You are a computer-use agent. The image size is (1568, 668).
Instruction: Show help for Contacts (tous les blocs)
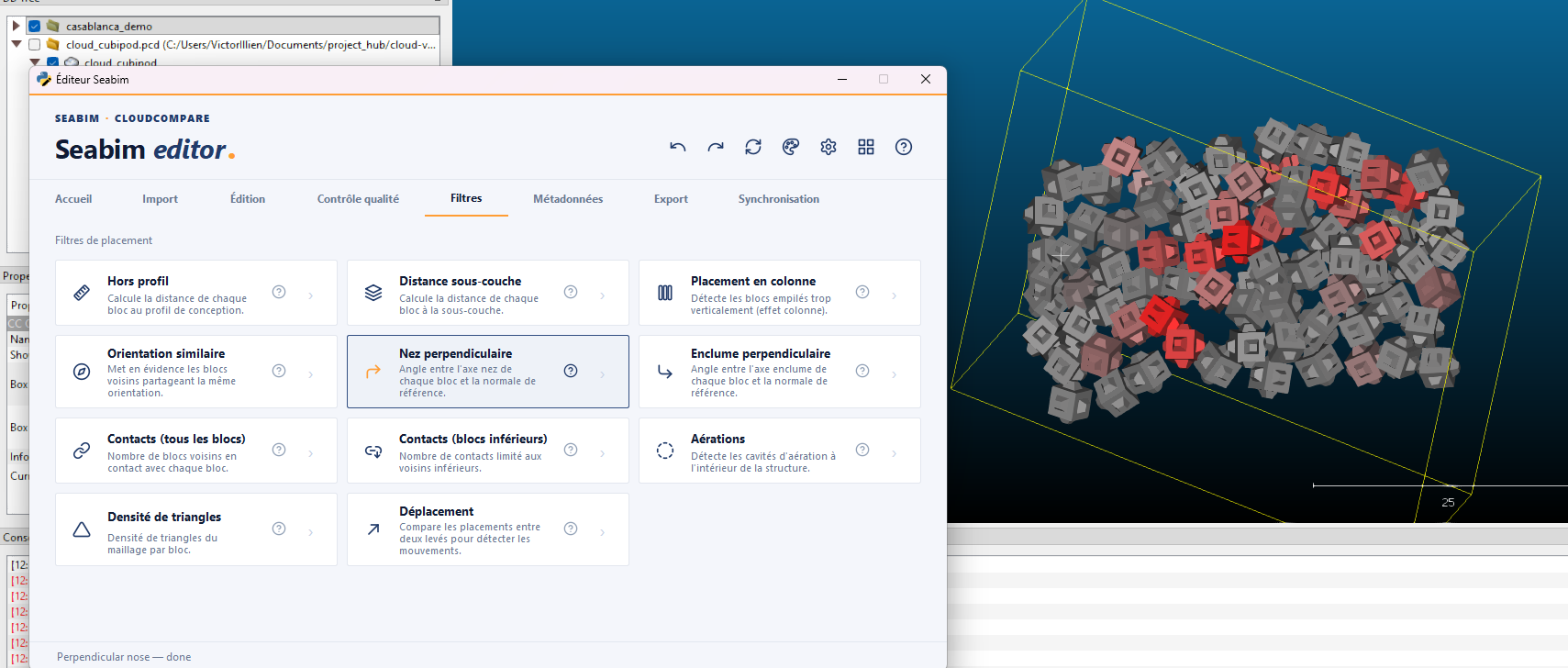(279, 450)
